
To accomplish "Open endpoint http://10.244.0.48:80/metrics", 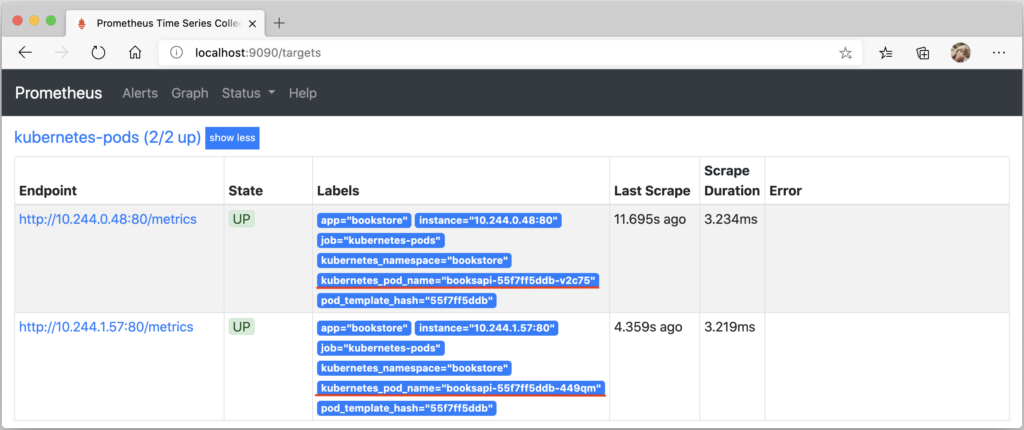I will [x=108, y=220].
